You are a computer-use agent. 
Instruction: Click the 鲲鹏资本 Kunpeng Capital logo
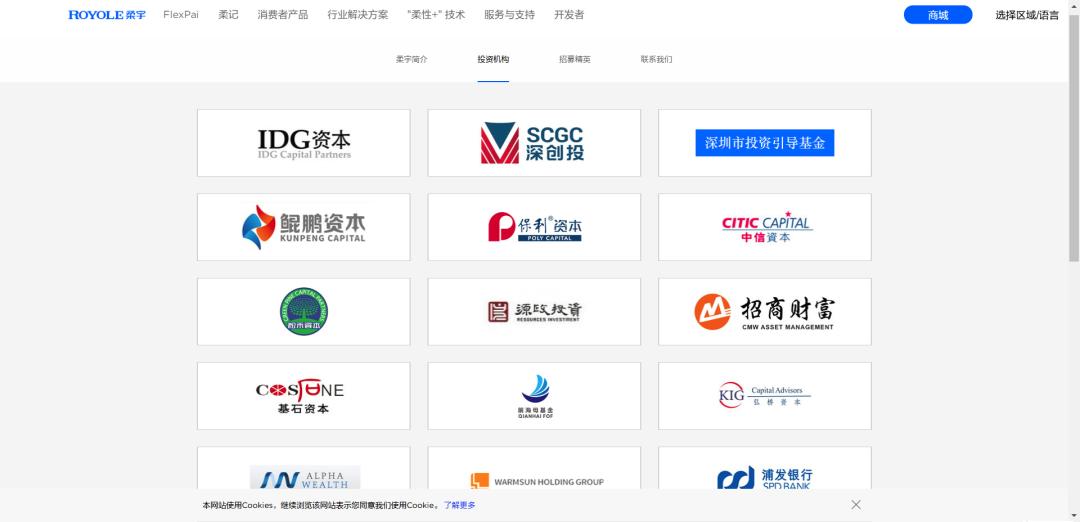(x=304, y=227)
